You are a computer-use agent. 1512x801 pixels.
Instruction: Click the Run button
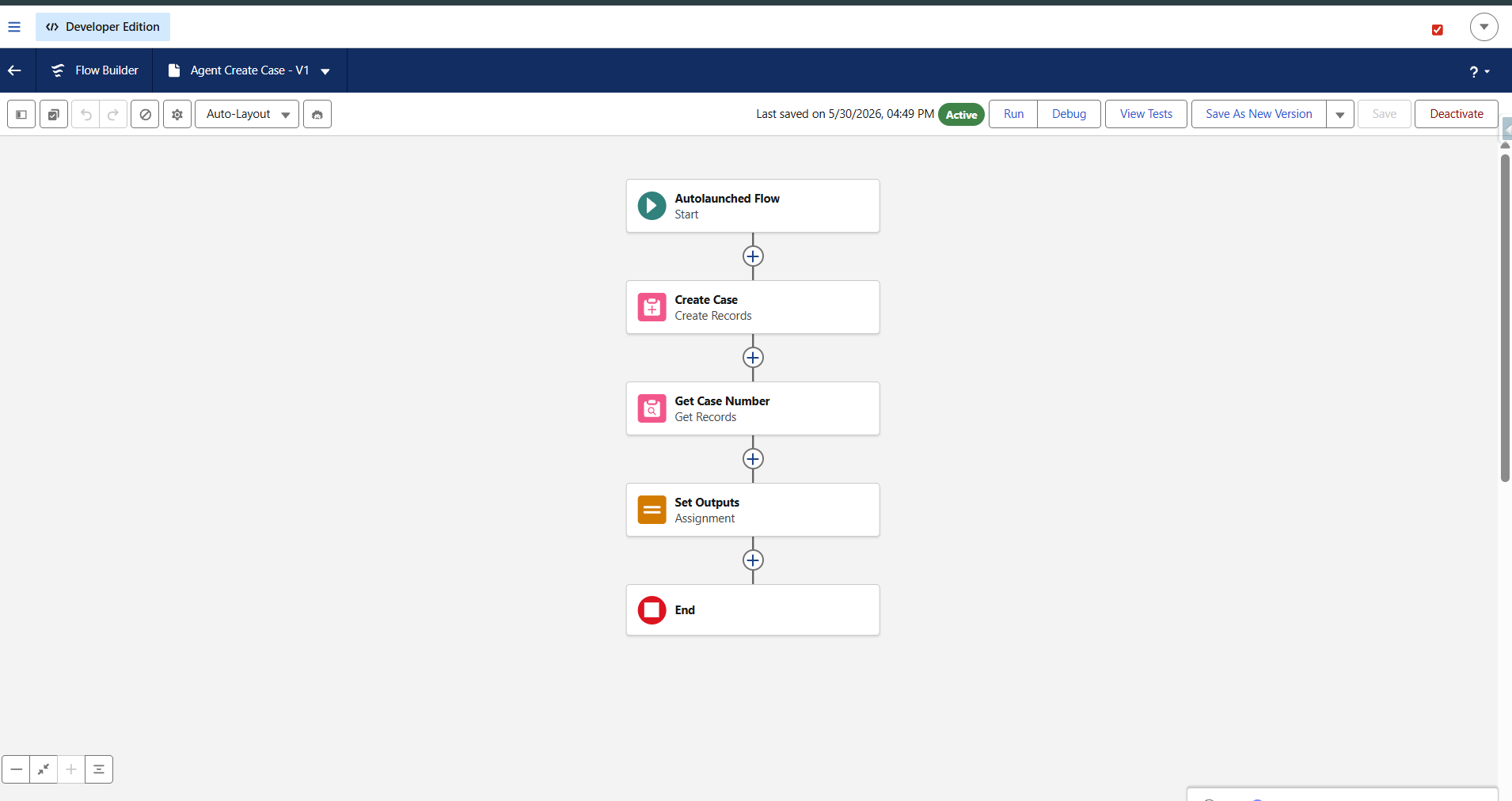(1013, 114)
